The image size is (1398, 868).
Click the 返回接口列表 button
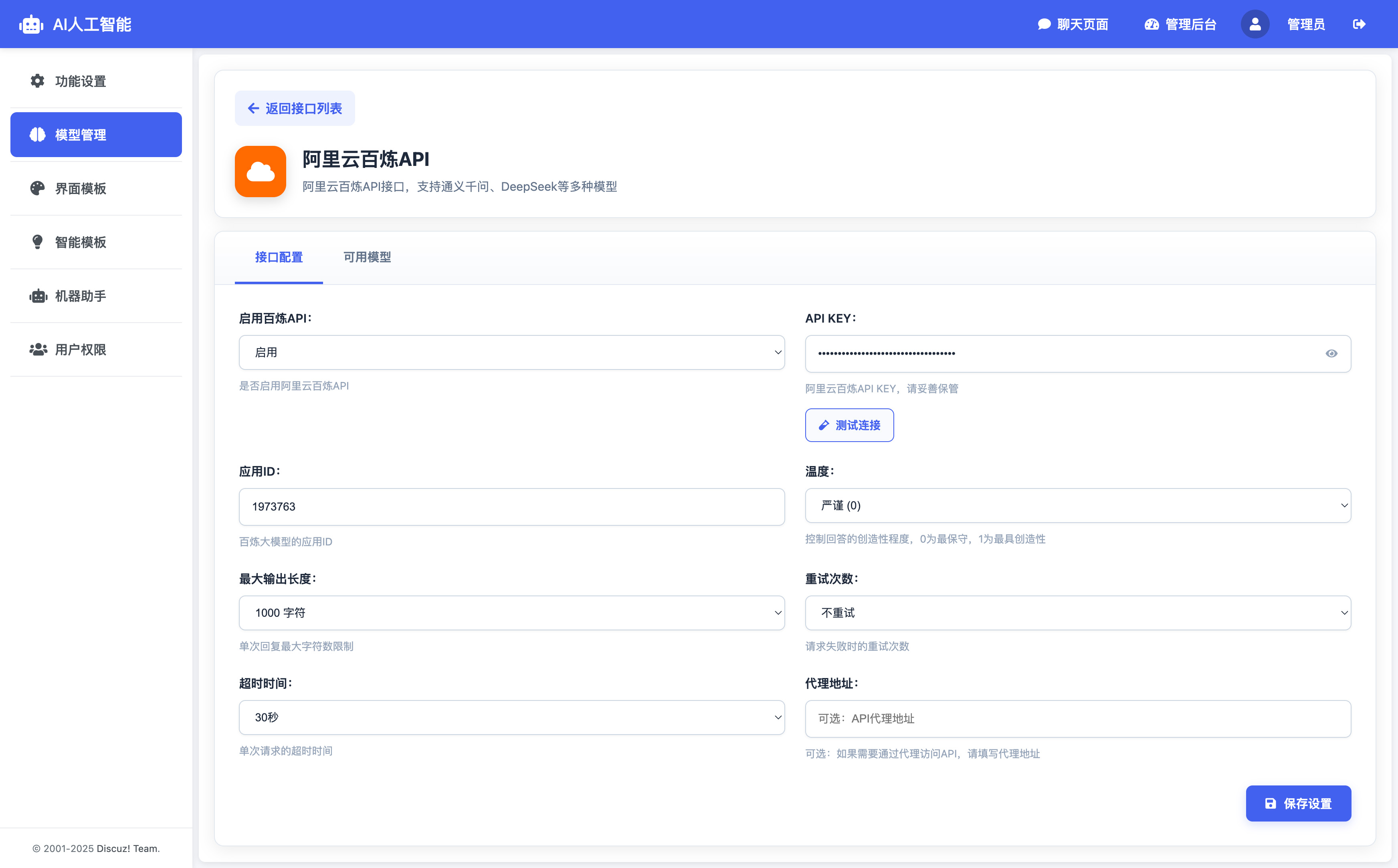click(295, 108)
